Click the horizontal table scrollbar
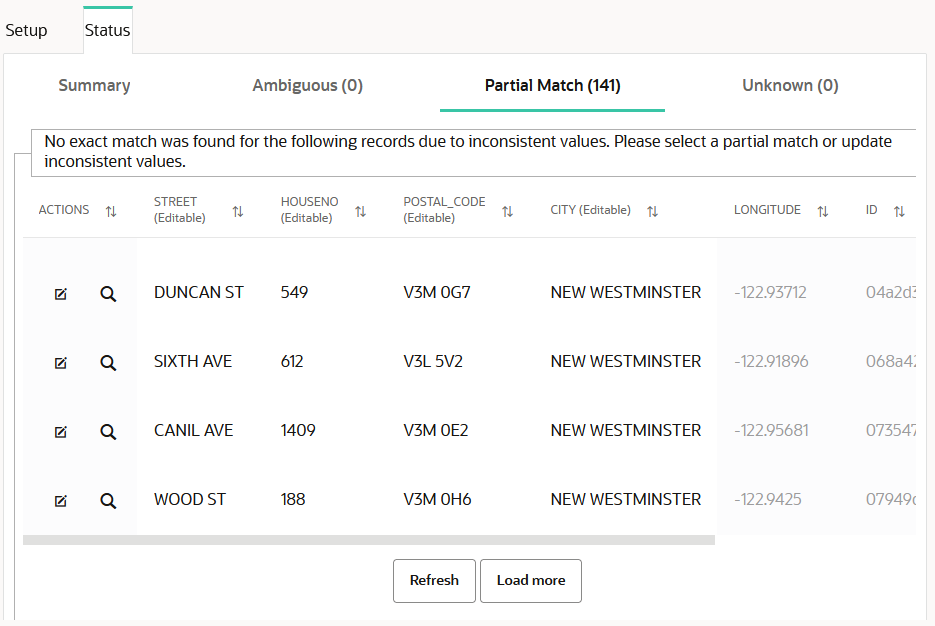This screenshot has width=935, height=626. (x=369, y=540)
